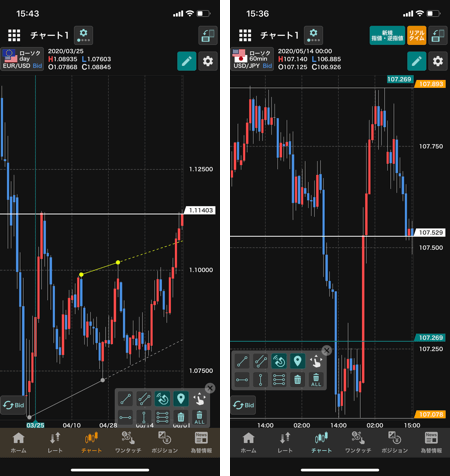Tap white 107.529 price label on USD/JPY chart
Screen dimensions: 450x476
click(430, 232)
